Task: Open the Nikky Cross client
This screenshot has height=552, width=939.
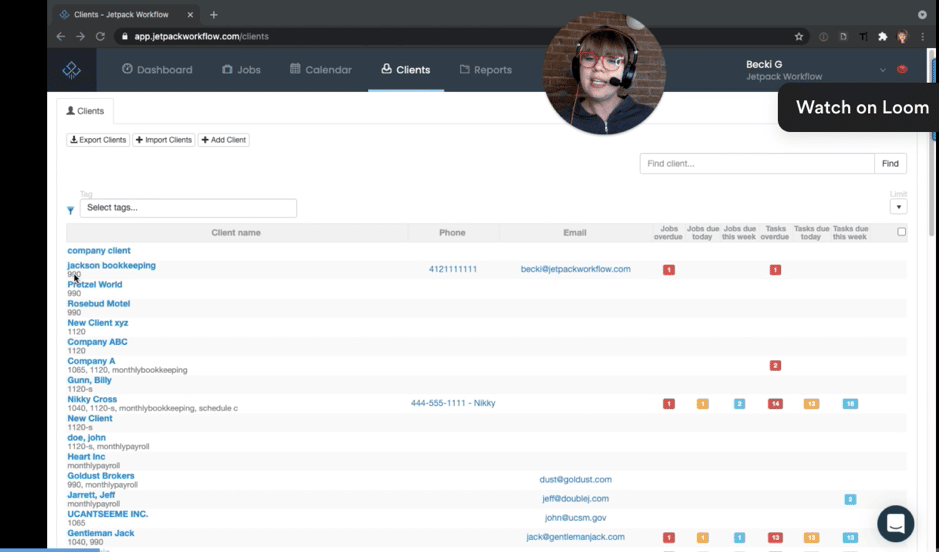Action: (x=92, y=399)
